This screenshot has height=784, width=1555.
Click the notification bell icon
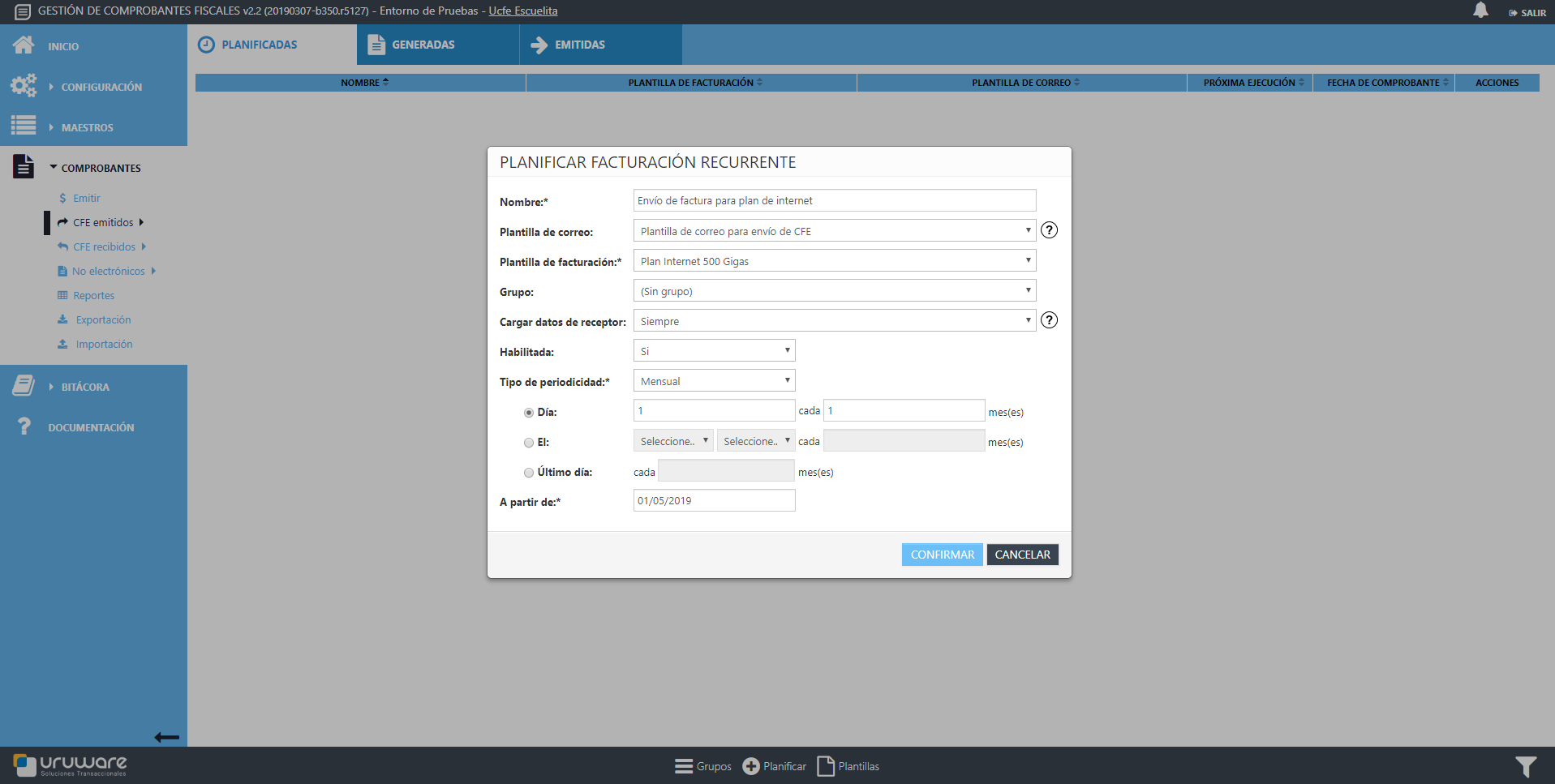point(1480,11)
